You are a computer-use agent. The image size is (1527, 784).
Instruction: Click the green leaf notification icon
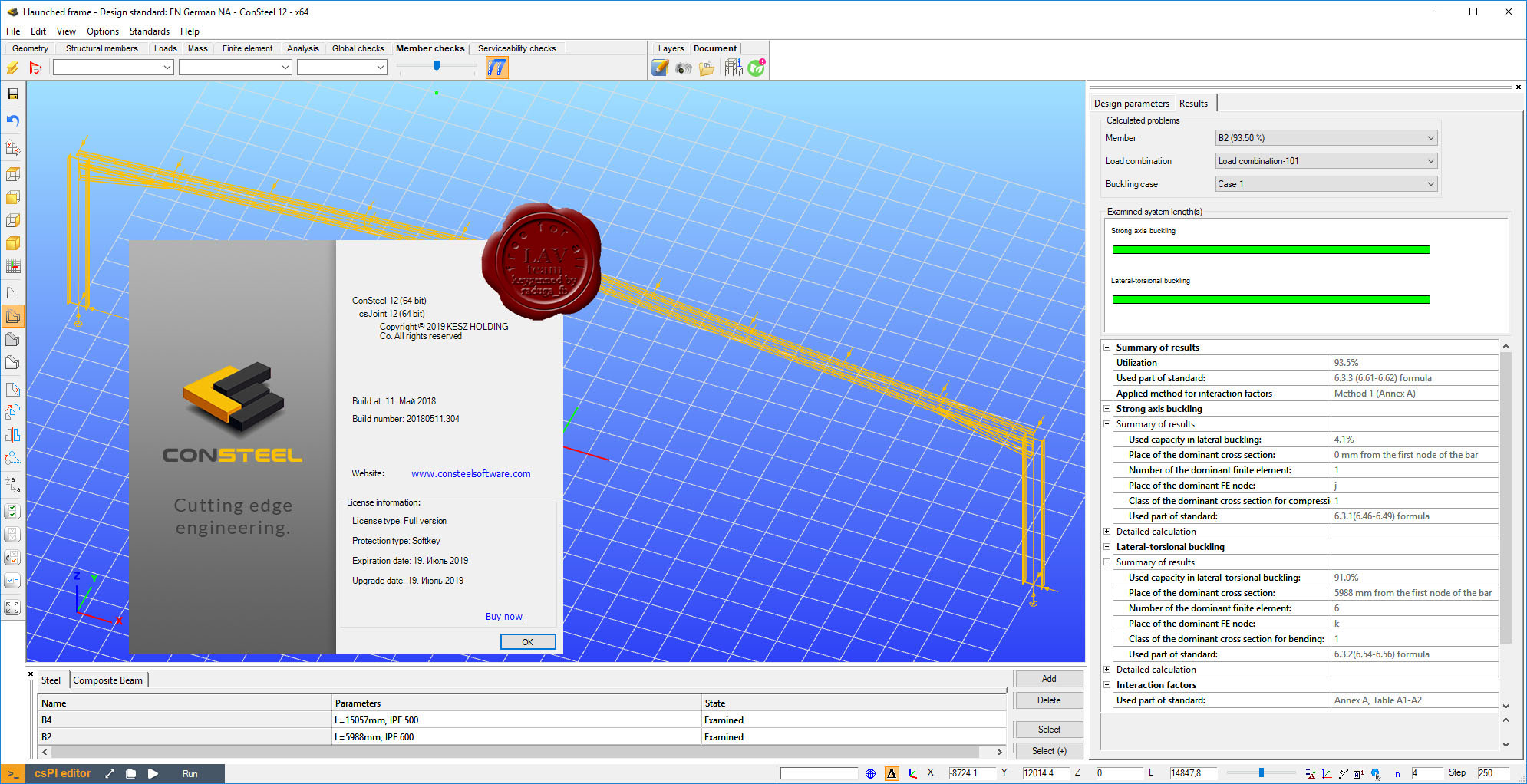(757, 68)
